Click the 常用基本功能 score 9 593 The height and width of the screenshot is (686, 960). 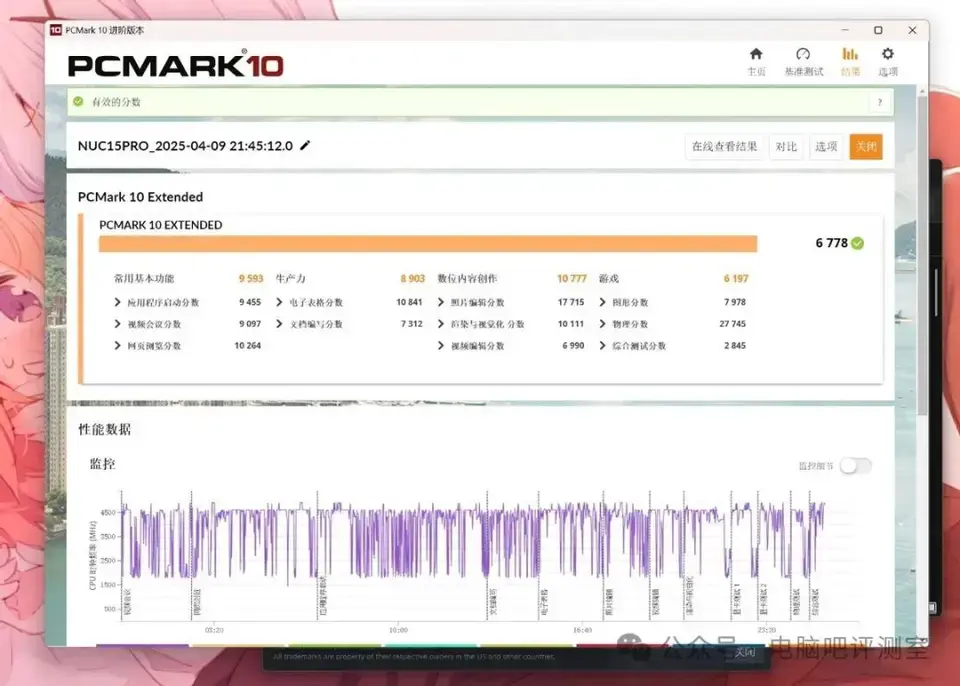[251, 279]
